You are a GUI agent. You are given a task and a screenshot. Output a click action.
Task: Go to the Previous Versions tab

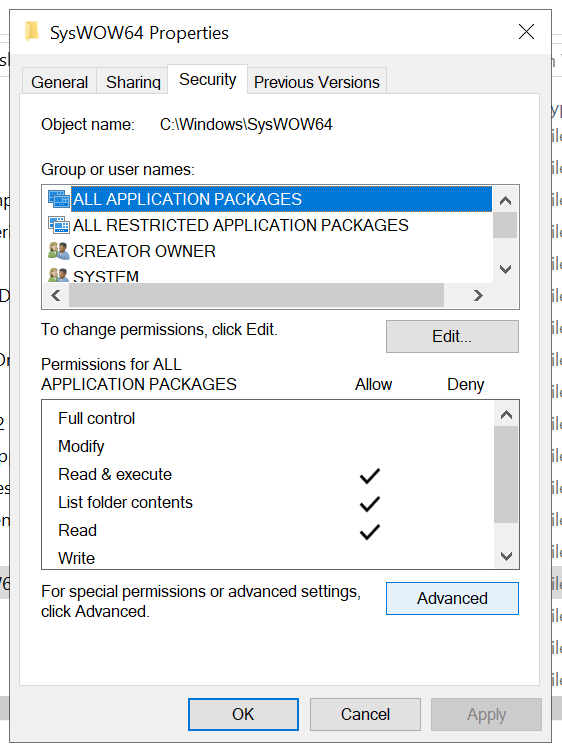[x=317, y=82]
